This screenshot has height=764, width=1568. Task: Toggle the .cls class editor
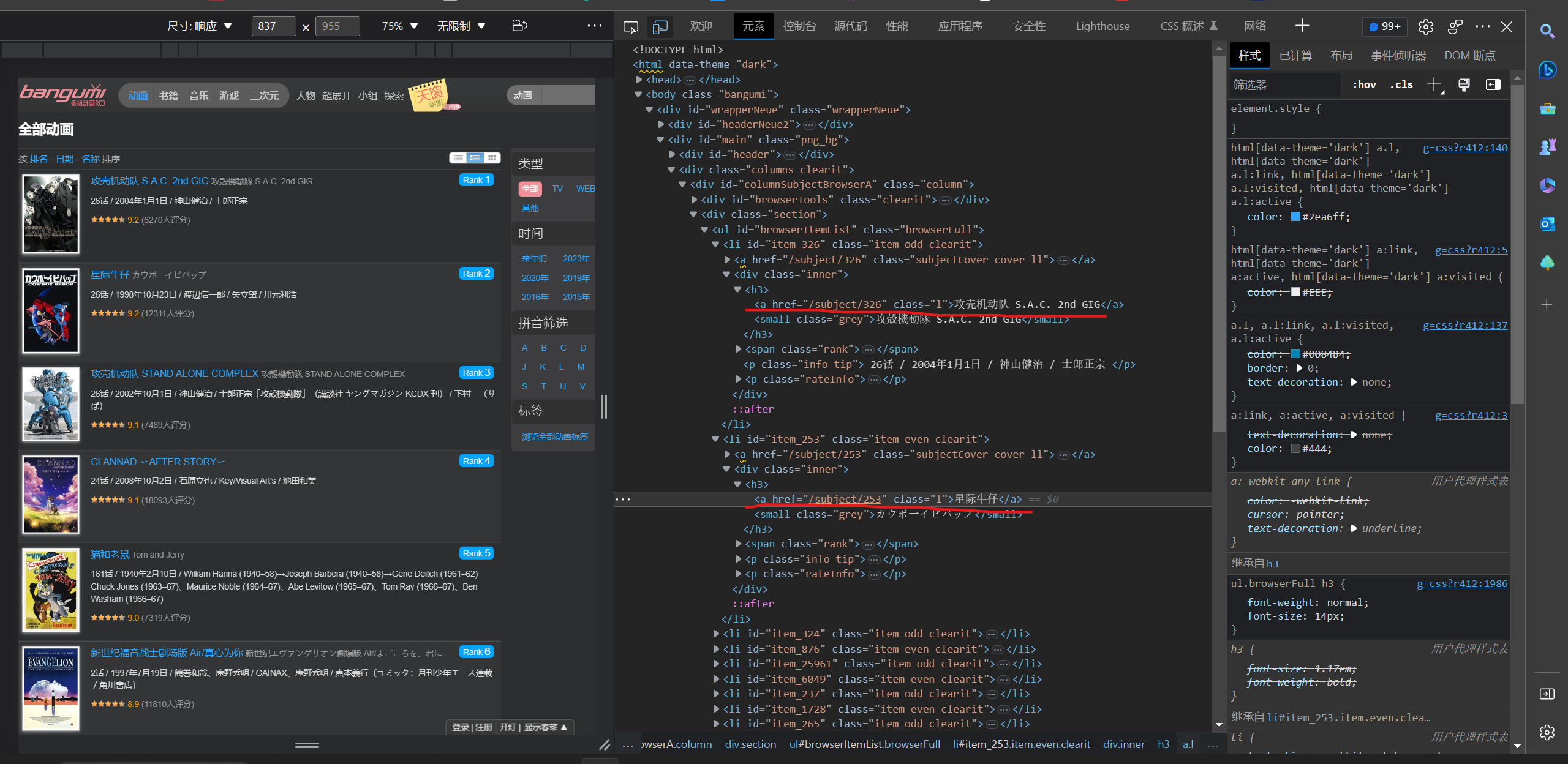pyautogui.click(x=1401, y=85)
